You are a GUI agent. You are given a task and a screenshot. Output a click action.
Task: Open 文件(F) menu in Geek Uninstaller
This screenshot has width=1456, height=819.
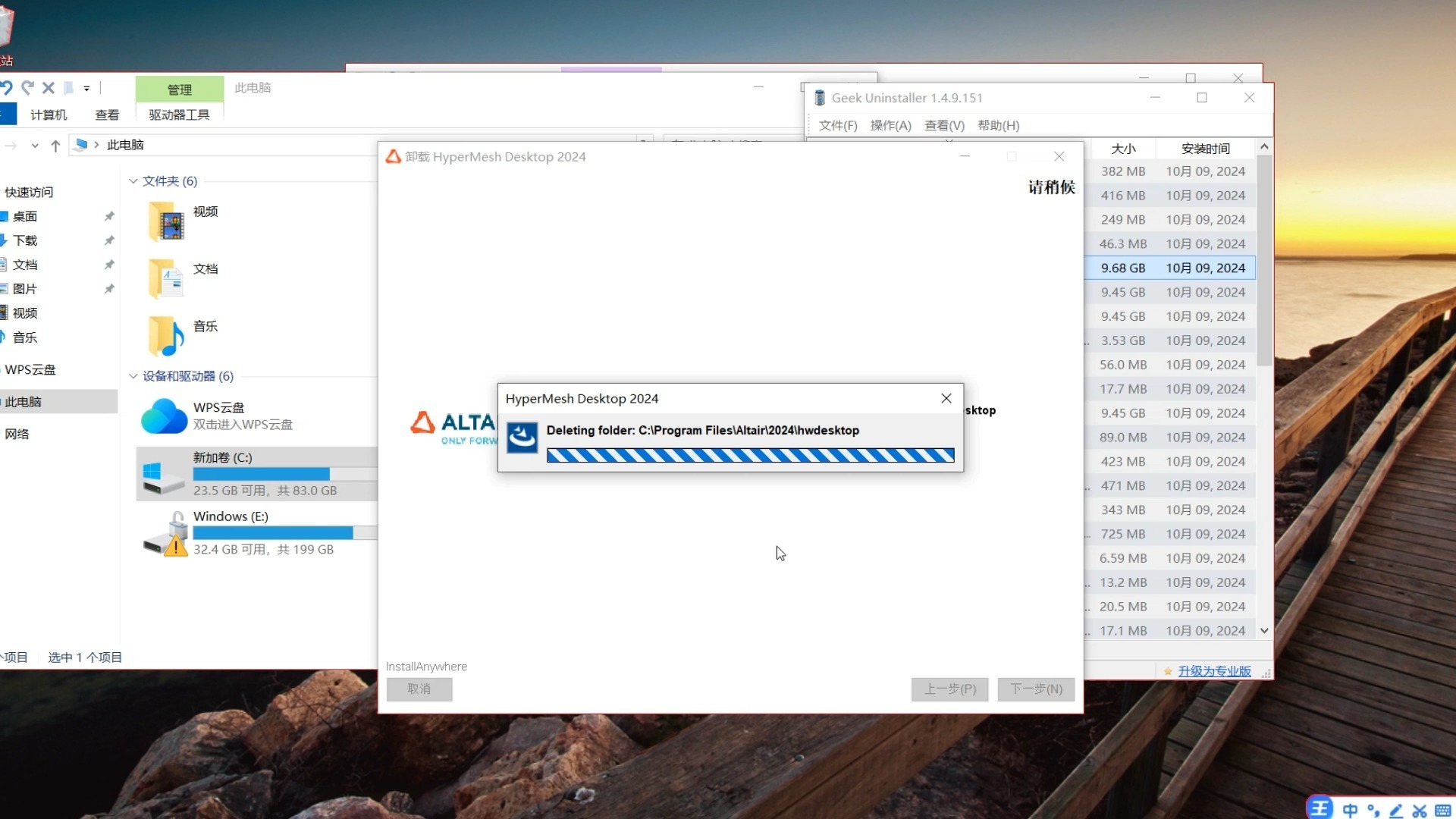(x=838, y=125)
